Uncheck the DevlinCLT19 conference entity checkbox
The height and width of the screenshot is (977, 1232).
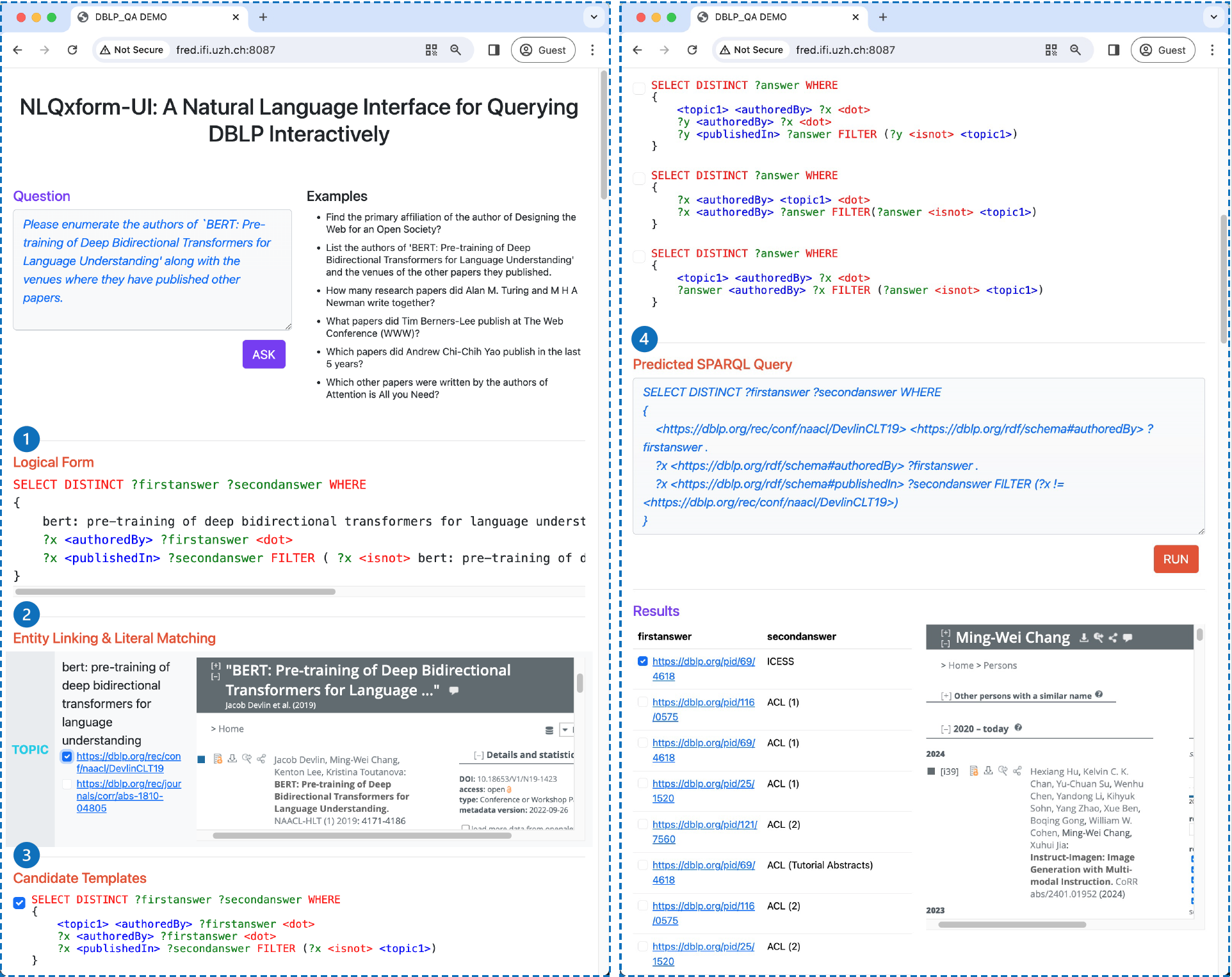coord(67,757)
